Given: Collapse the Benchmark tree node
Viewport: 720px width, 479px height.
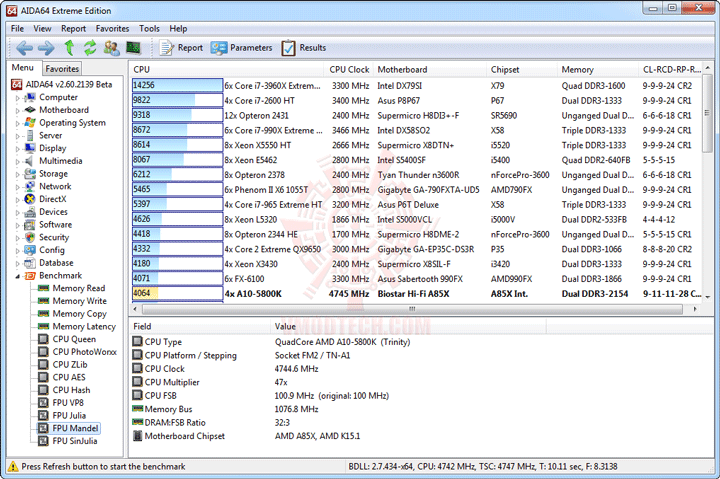Looking at the screenshot, I should click(x=17, y=276).
